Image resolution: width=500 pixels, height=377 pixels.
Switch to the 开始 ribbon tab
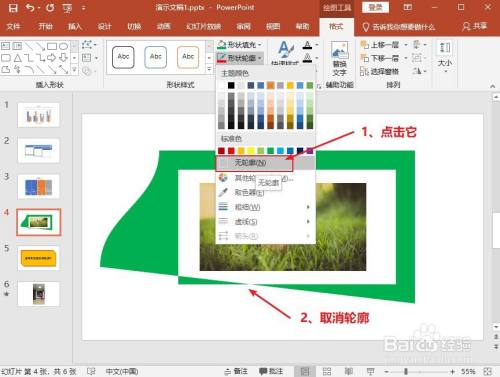(45, 26)
